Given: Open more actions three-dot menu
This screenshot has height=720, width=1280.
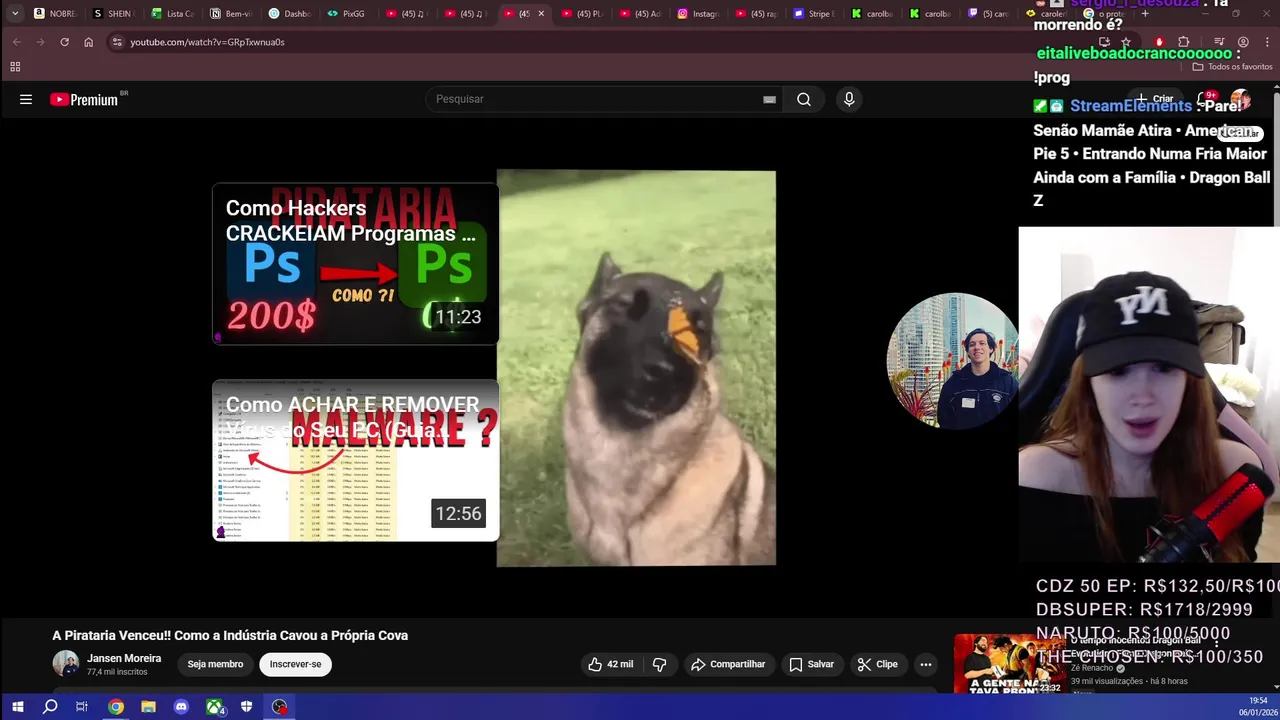Looking at the screenshot, I should click(926, 664).
